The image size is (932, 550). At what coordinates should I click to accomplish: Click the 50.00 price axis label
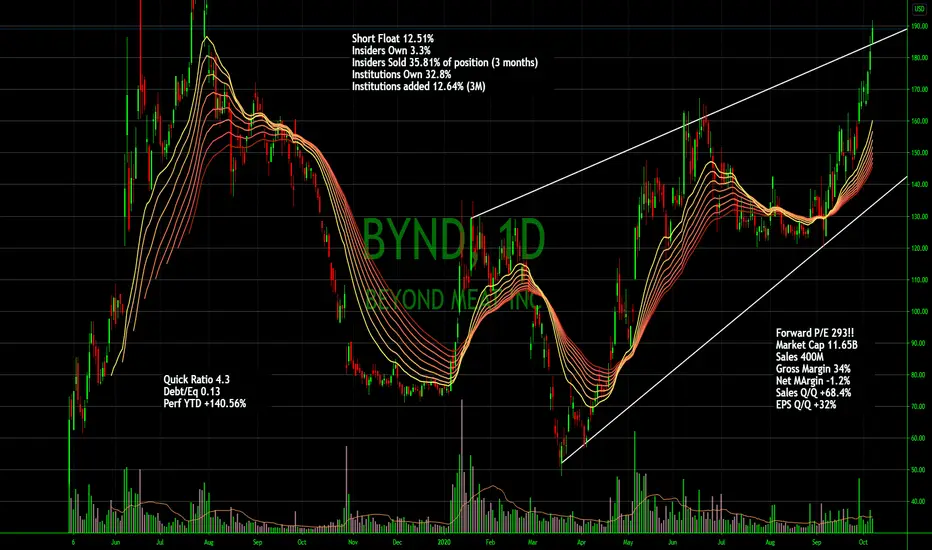click(919, 470)
